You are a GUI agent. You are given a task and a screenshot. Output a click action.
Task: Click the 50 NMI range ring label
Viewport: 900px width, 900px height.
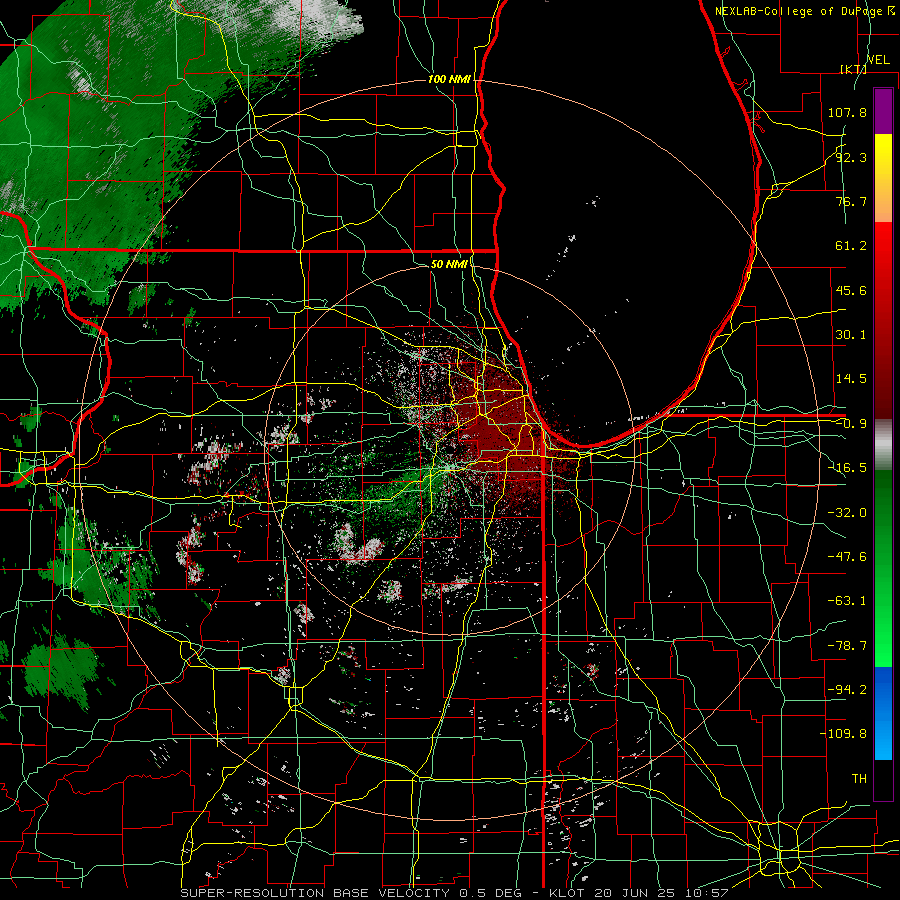pyautogui.click(x=449, y=264)
